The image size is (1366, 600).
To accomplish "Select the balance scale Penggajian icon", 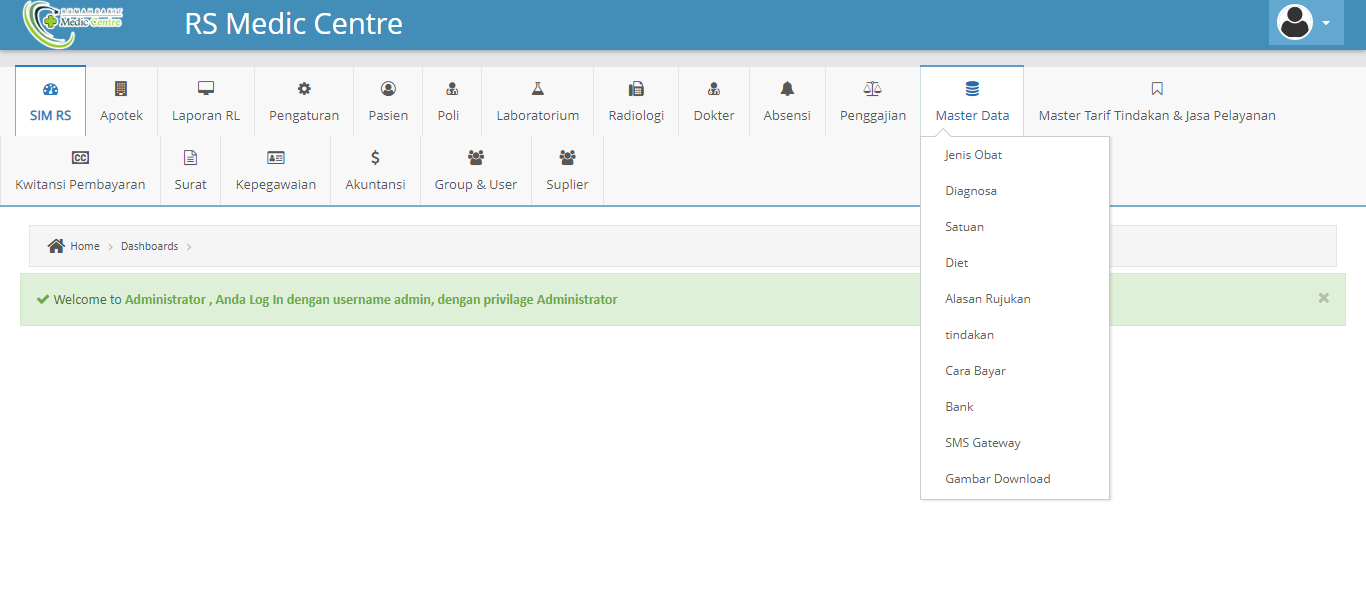I will tap(872, 89).
